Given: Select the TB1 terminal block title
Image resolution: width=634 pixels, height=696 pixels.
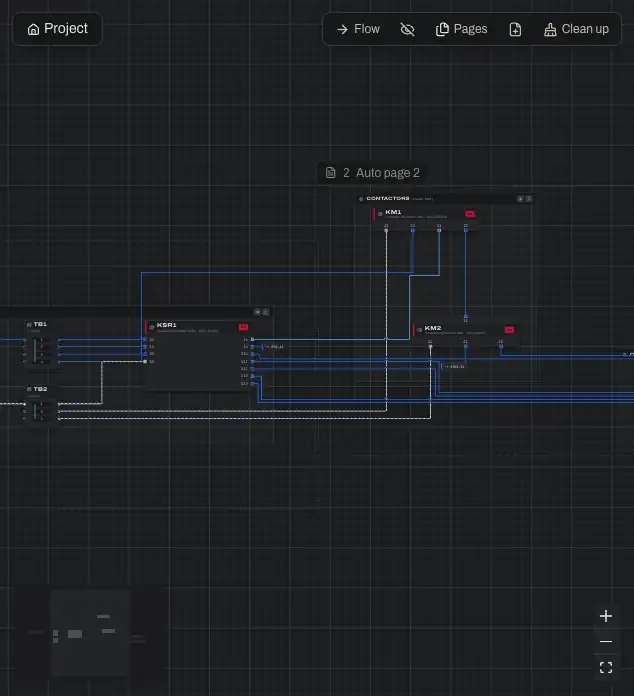Looking at the screenshot, I should [40, 324].
